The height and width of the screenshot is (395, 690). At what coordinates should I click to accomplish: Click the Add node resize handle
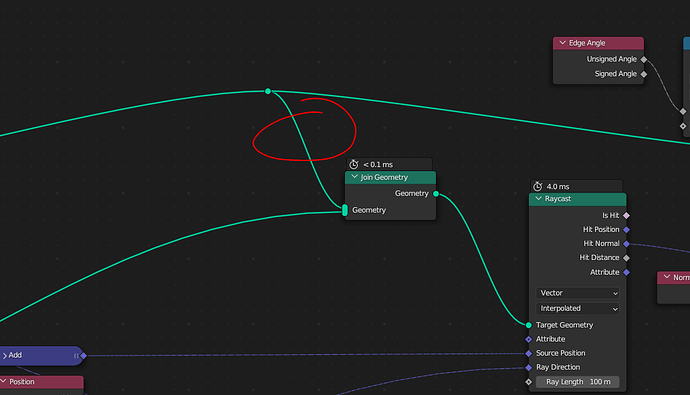click(76, 355)
